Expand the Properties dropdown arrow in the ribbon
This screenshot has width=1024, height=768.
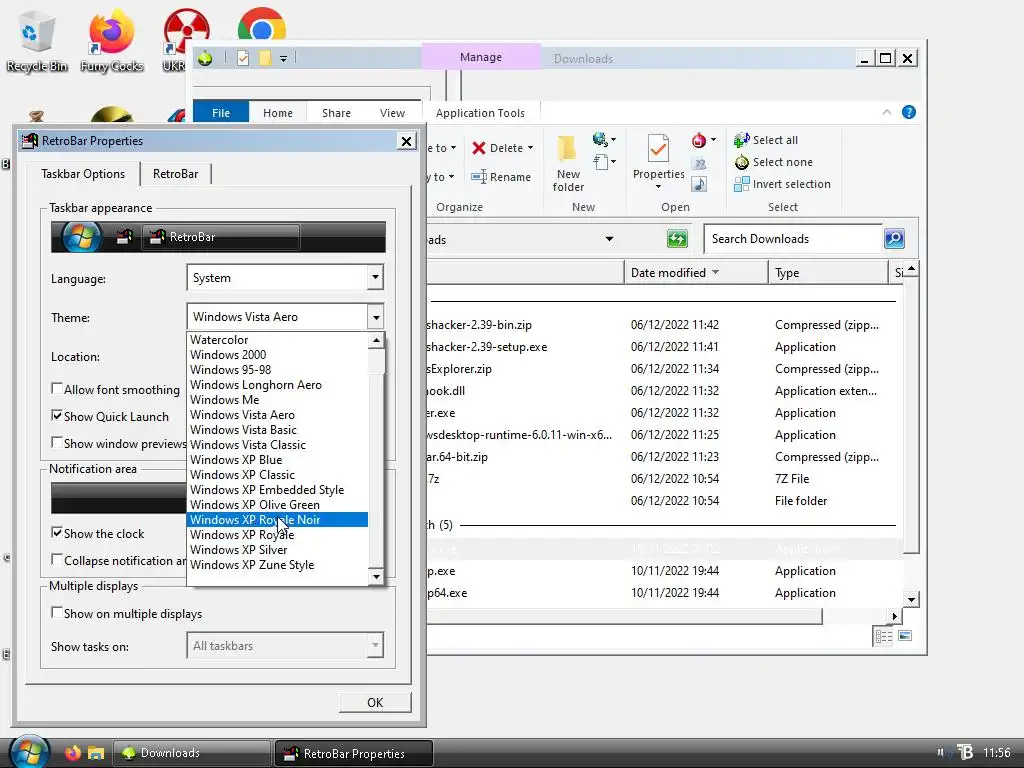(x=658, y=187)
